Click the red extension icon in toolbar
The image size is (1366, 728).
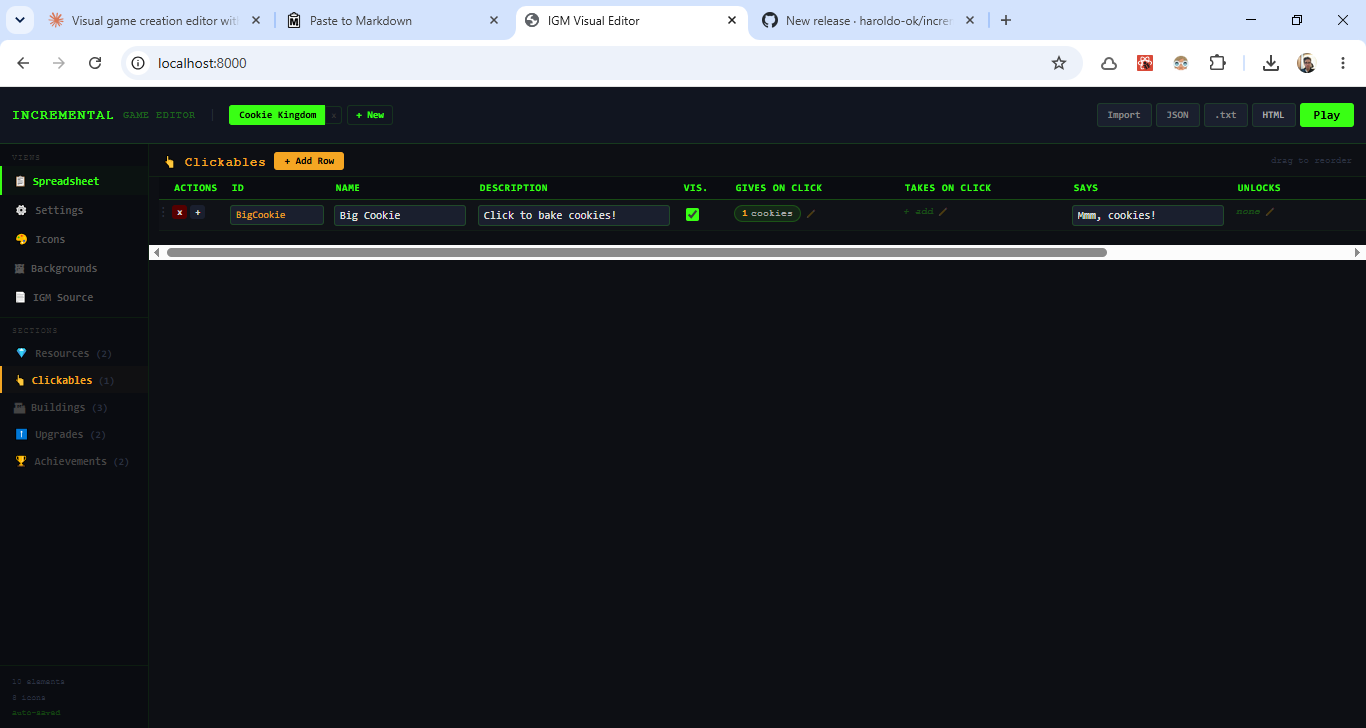(1145, 63)
